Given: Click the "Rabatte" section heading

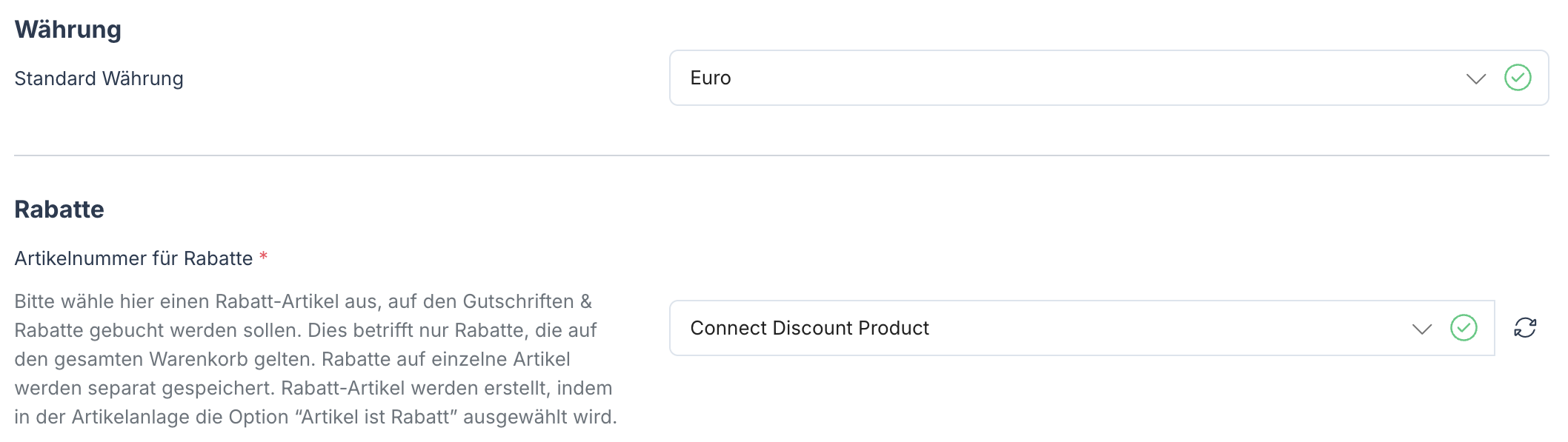Looking at the screenshot, I should click(59, 210).
